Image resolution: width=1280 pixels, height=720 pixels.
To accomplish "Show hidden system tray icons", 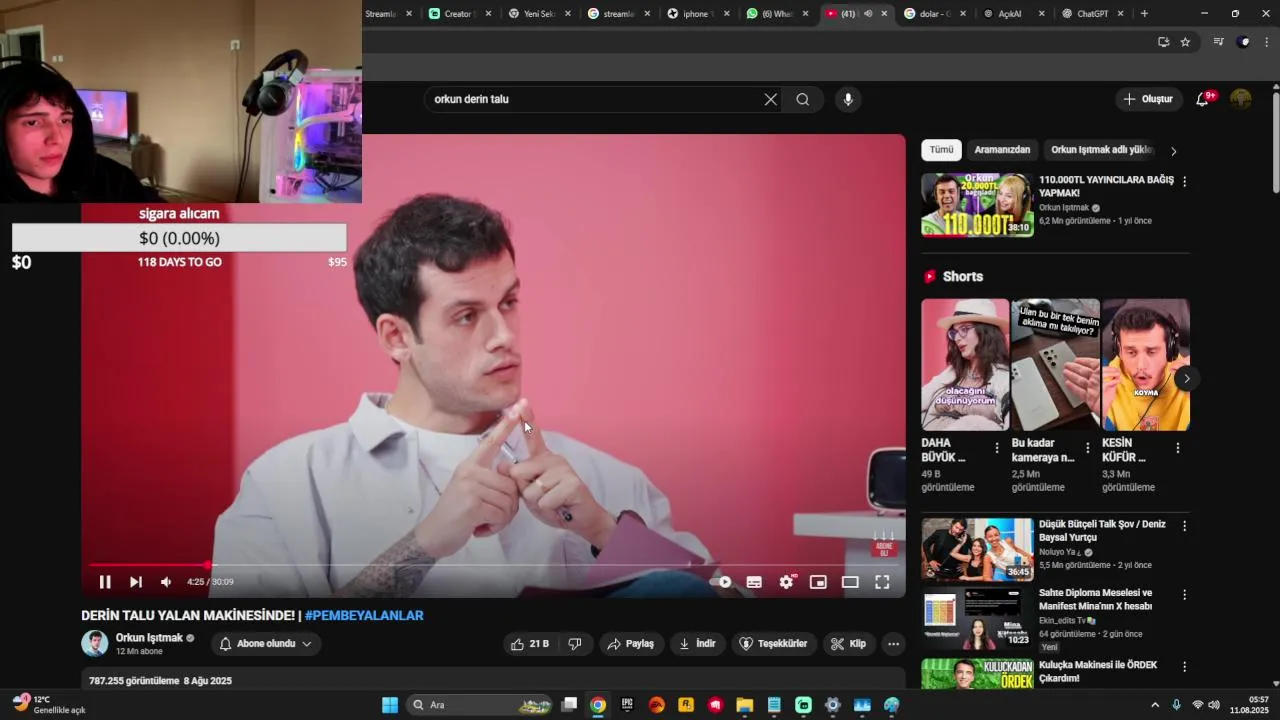I will [1155, 705].
